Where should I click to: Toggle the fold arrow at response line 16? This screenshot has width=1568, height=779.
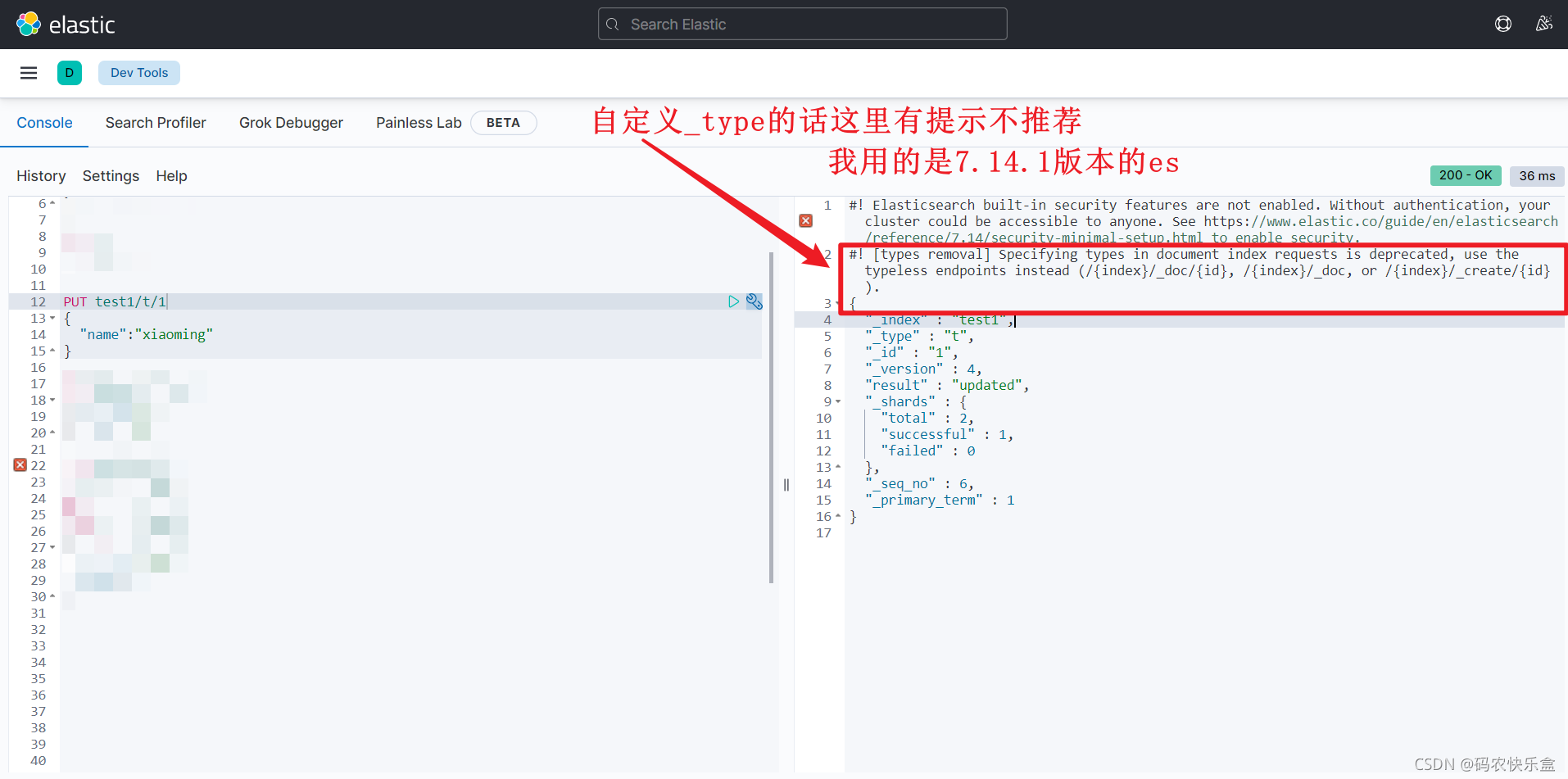(x=838, y=516)
